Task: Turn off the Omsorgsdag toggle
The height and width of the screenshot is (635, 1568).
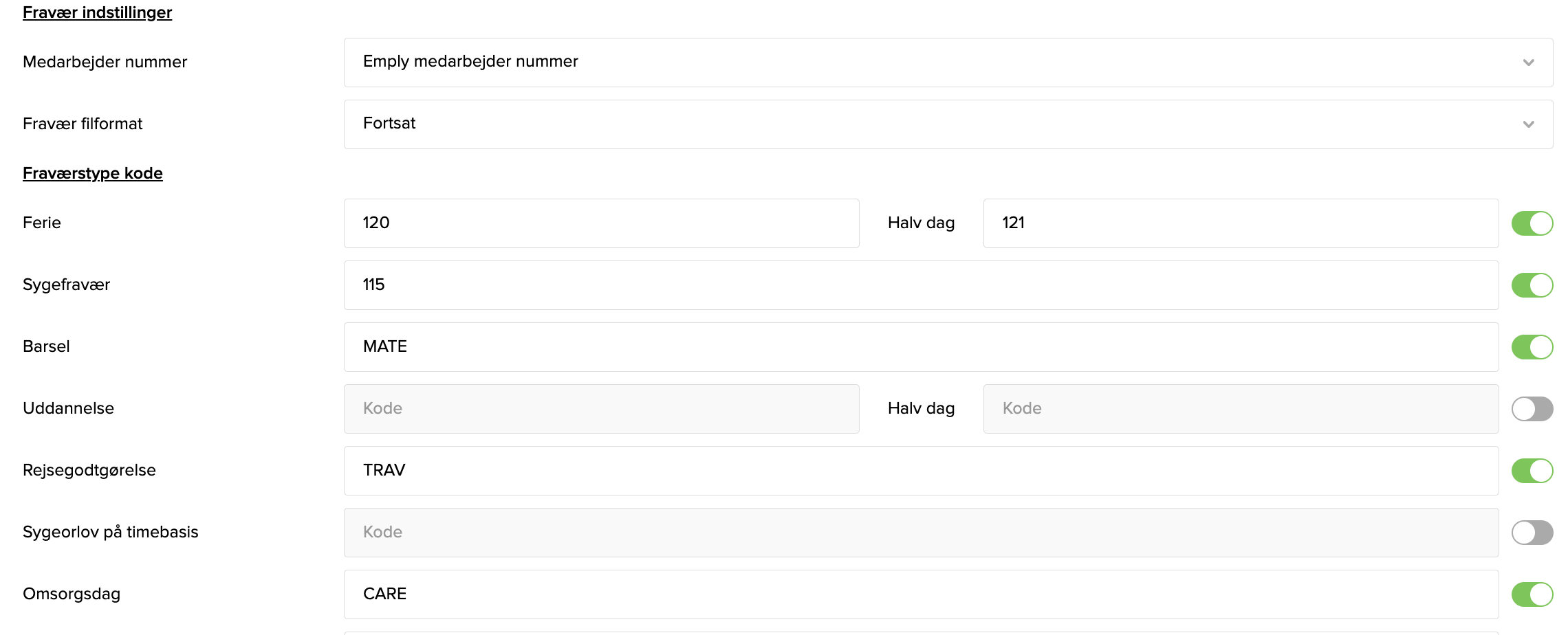Action: click(x=1532, y=594)
